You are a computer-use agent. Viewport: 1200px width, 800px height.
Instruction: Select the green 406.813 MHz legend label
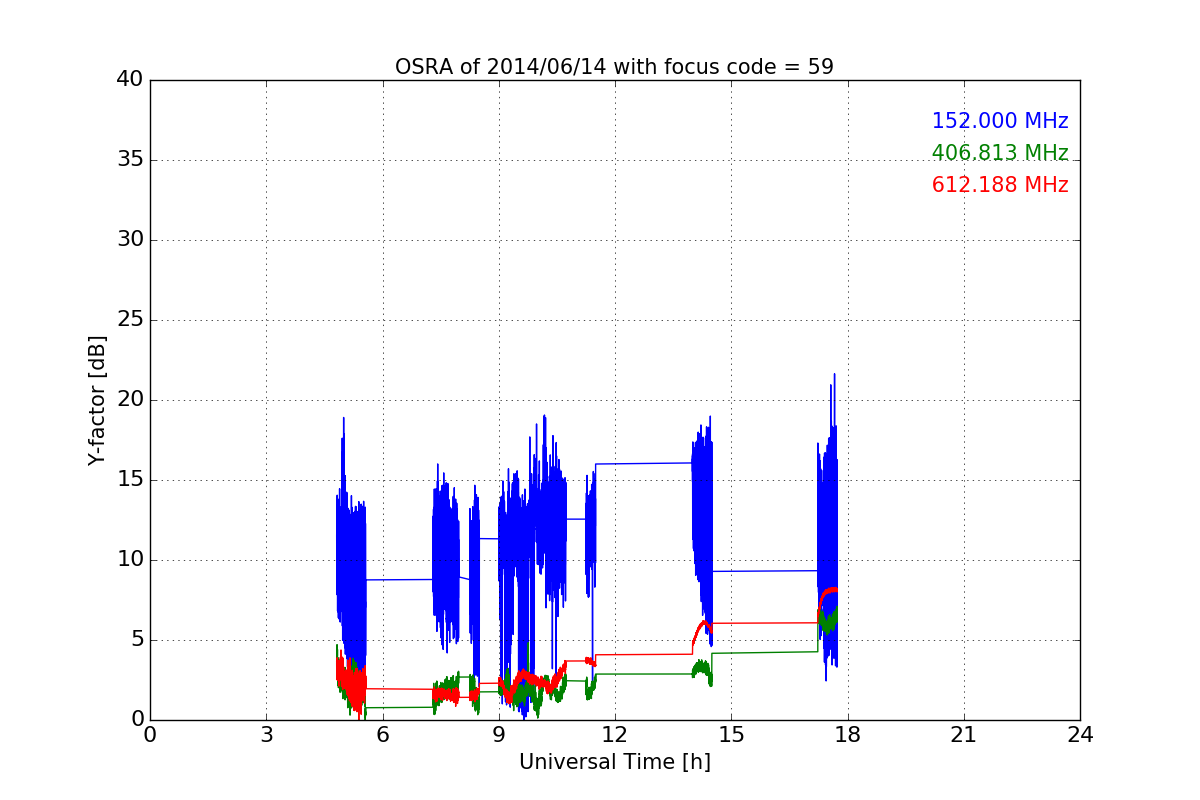point(1000,153)
